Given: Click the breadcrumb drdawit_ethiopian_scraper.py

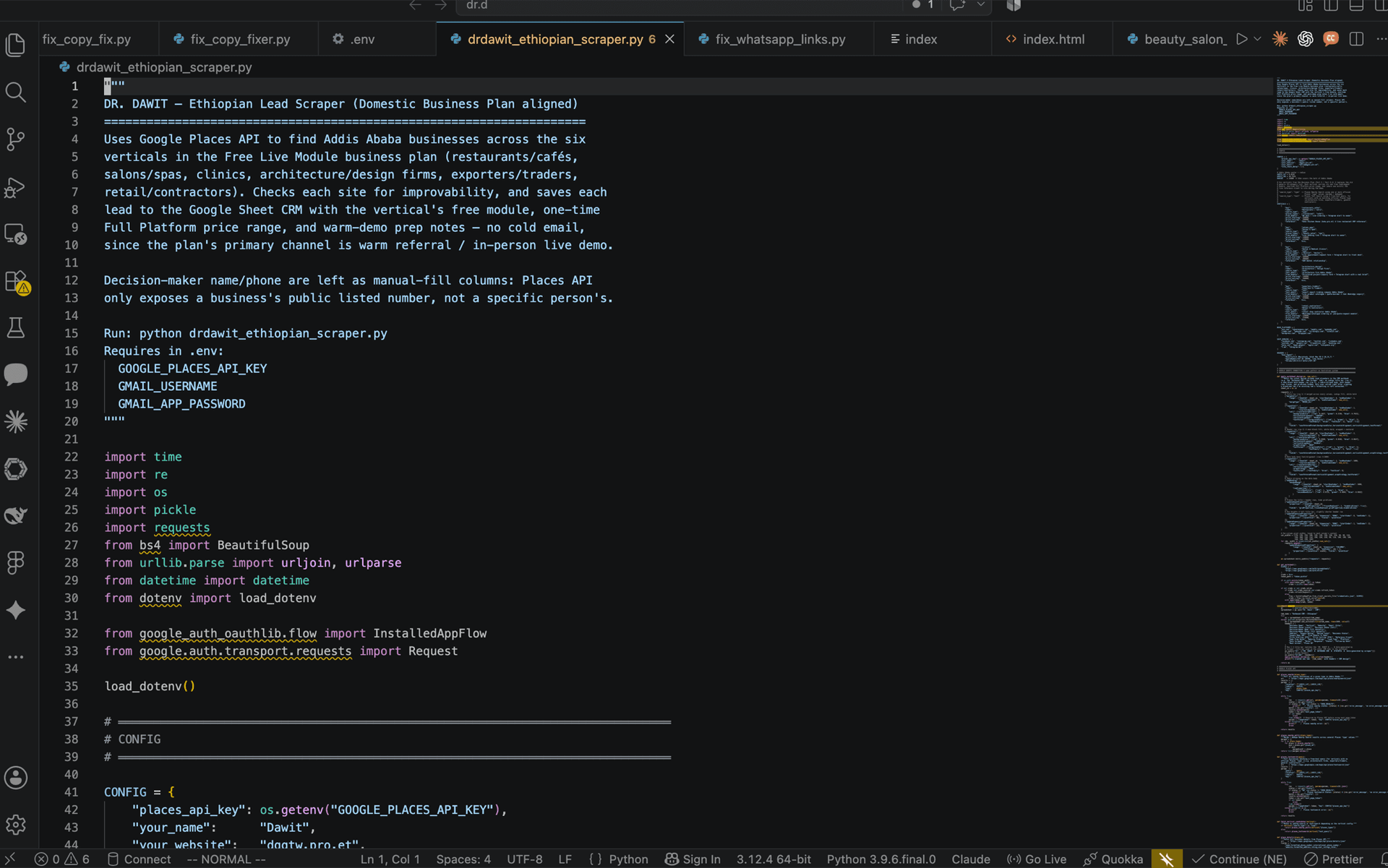Looking at the screenshot, I should point(164,67).
